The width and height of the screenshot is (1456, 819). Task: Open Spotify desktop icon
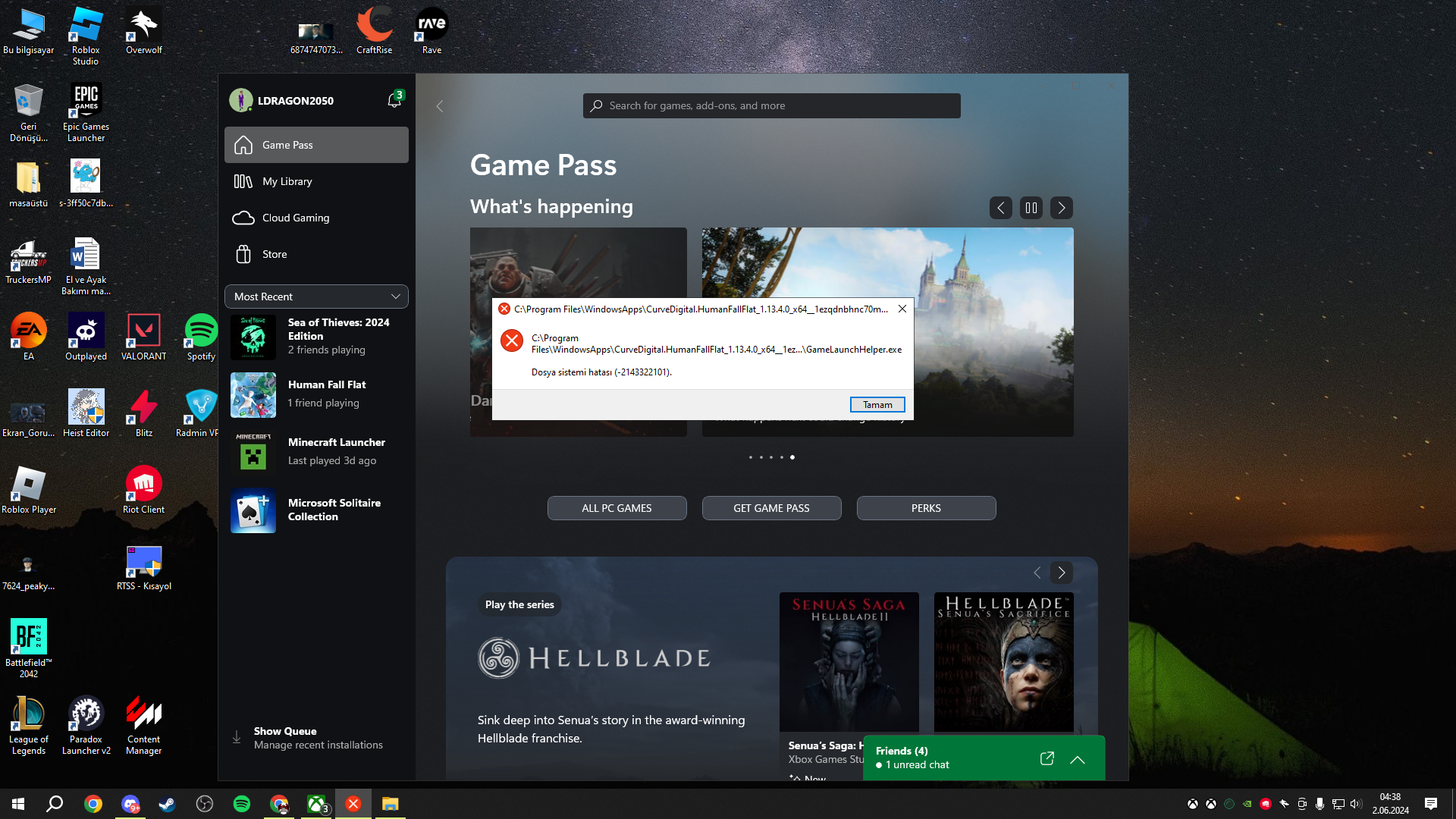pos(201,335)
